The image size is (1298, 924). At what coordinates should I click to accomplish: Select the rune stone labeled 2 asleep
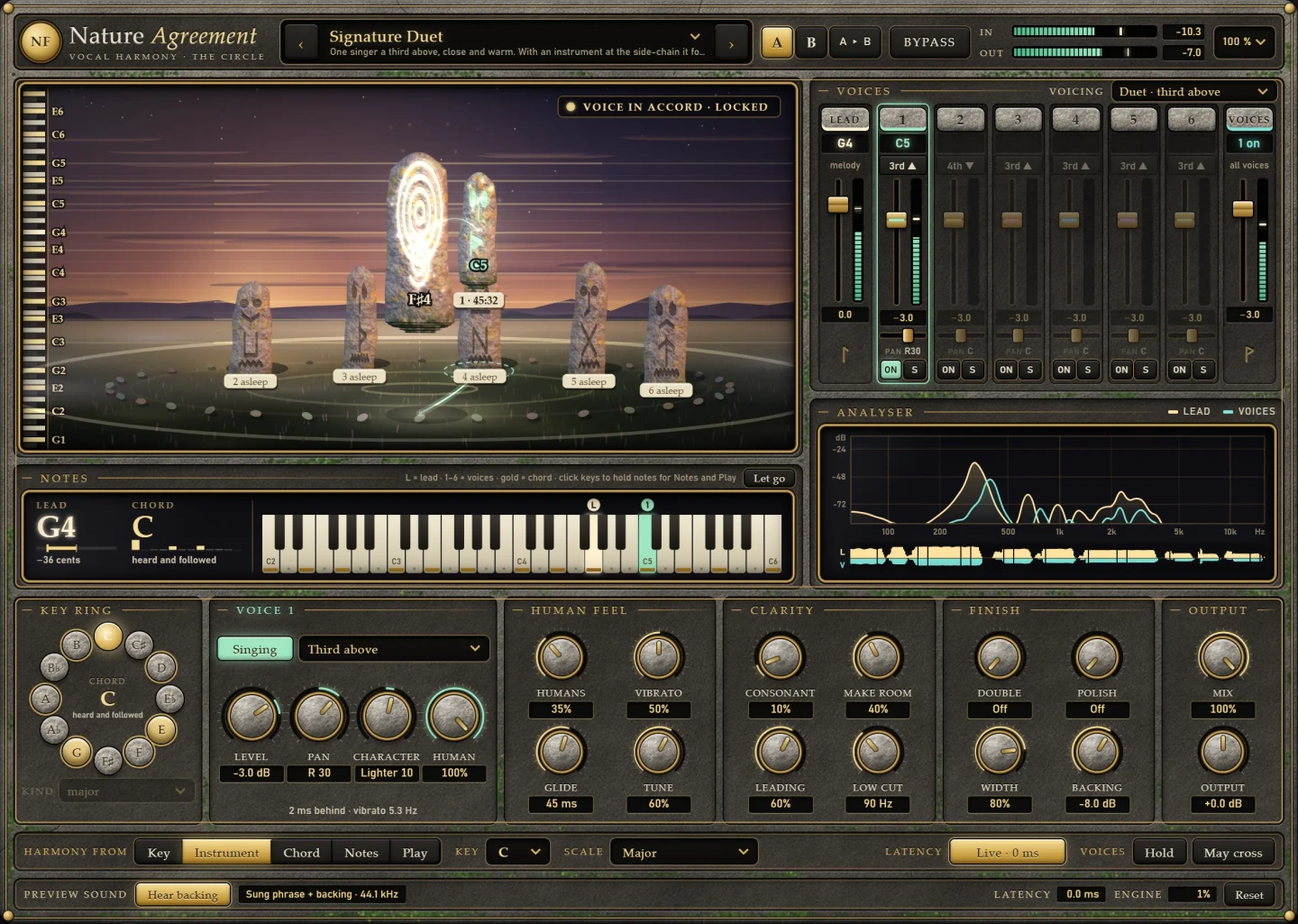coord(251,329)
